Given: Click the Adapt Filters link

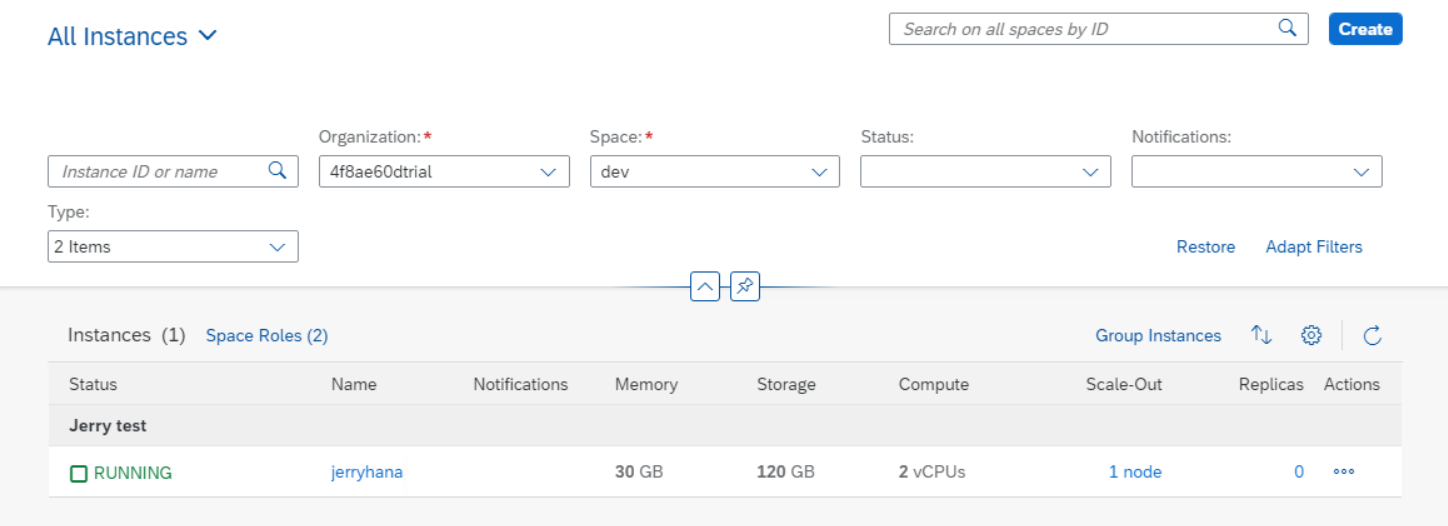Looking at the screenshot, I should 1313,247.
